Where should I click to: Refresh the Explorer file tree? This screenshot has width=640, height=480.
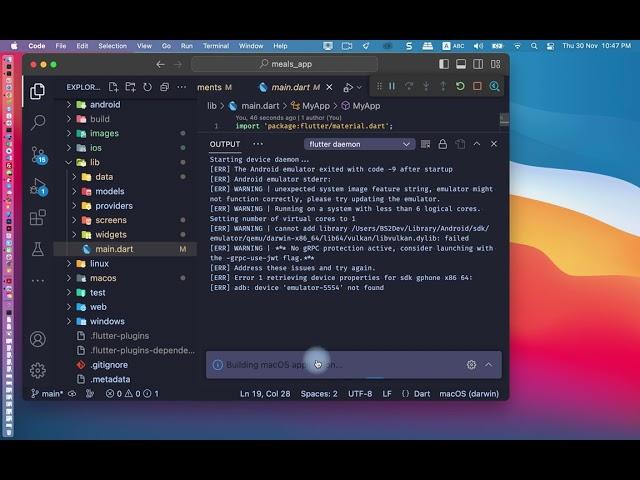click(x=147, y=87)
